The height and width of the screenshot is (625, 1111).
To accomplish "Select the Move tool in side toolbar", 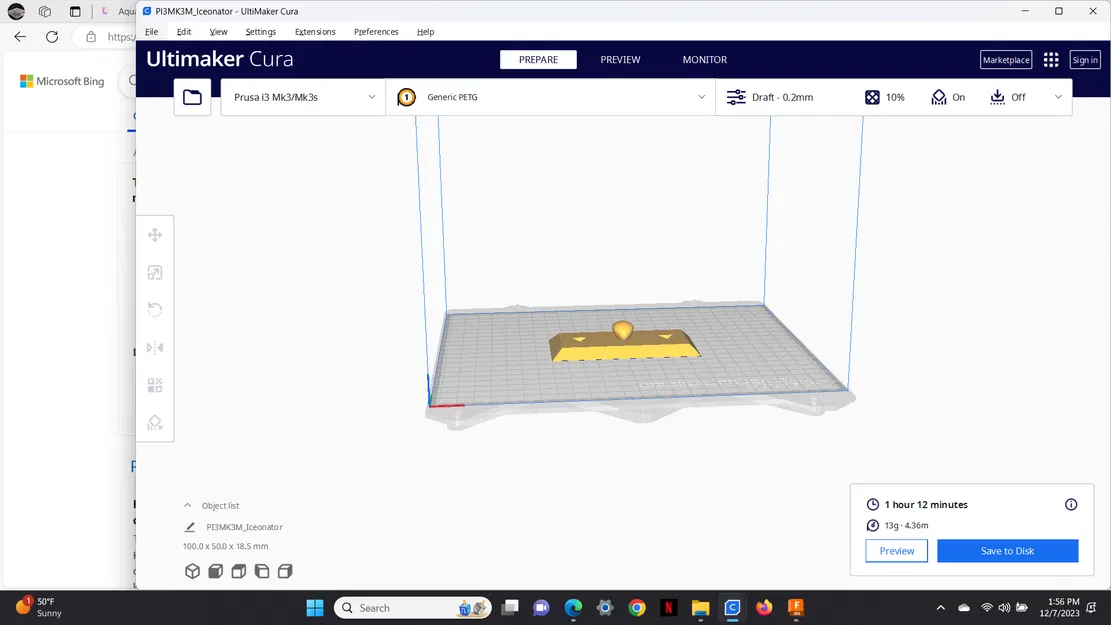I will 154,235.
